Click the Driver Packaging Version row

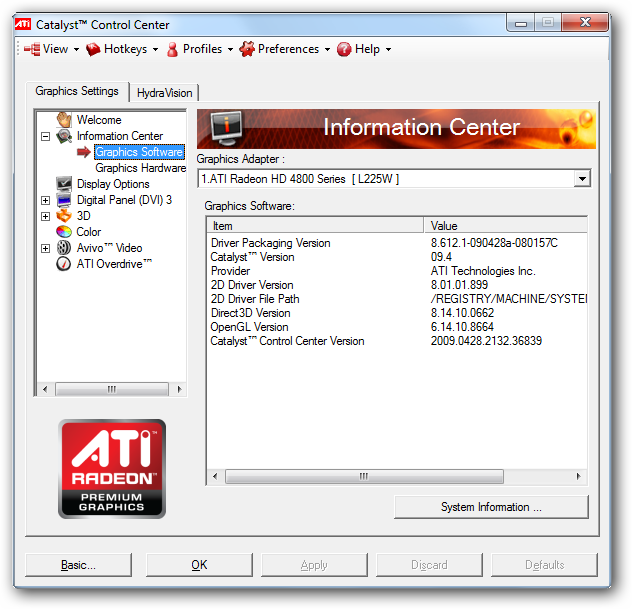(x=397, y=243)
